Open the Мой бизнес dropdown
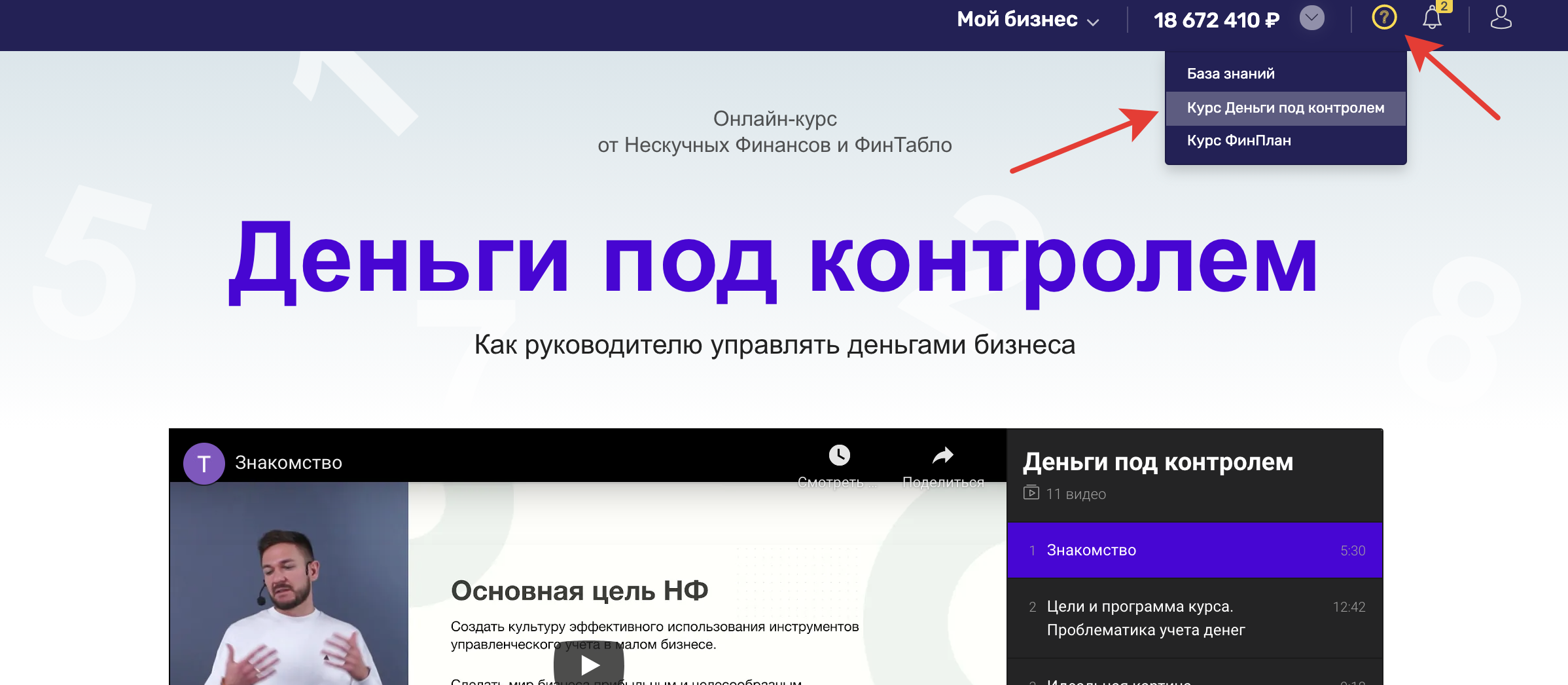The width and height of the screenshot is (1568, 685). pos(1027,20)
